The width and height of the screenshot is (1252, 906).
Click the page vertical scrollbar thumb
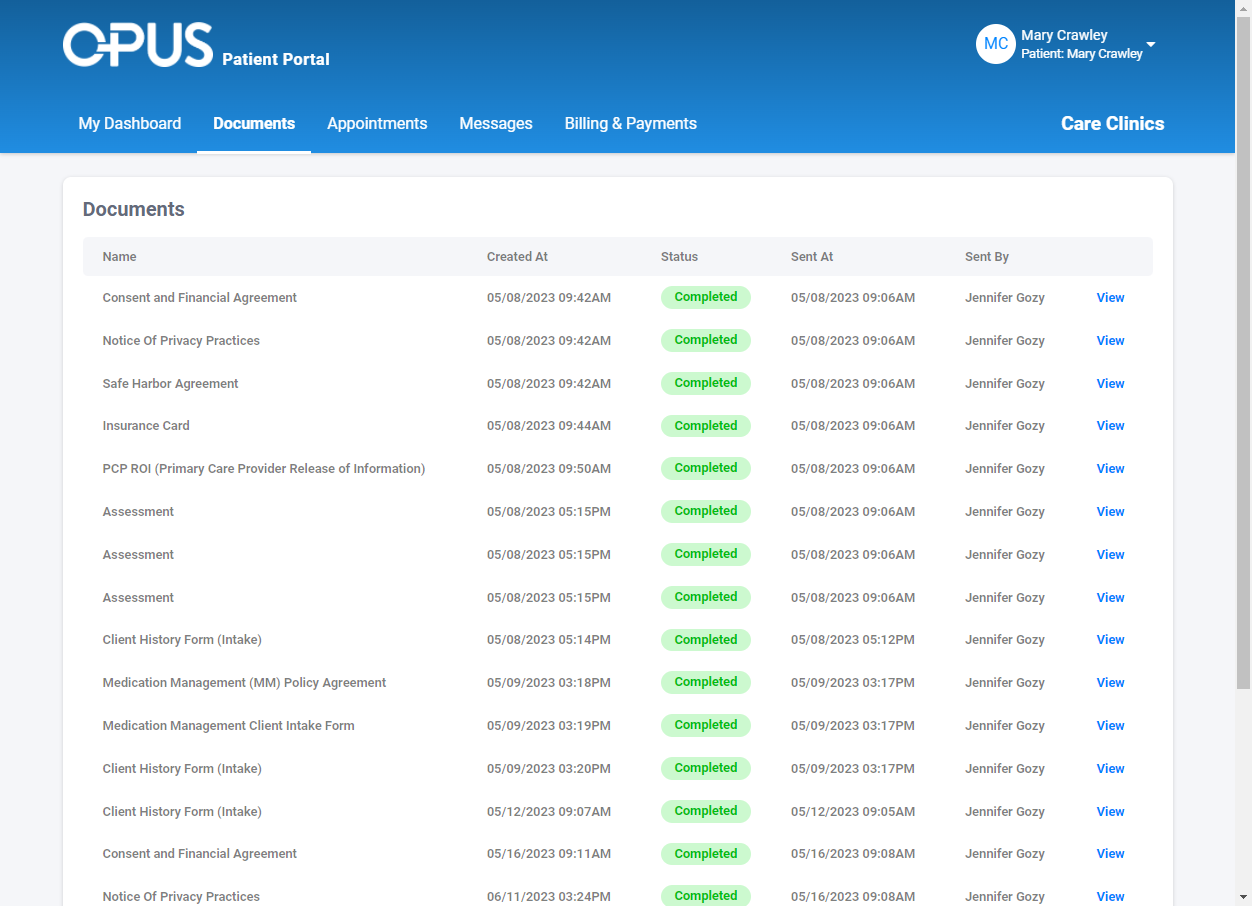[x=1244, y=352]
